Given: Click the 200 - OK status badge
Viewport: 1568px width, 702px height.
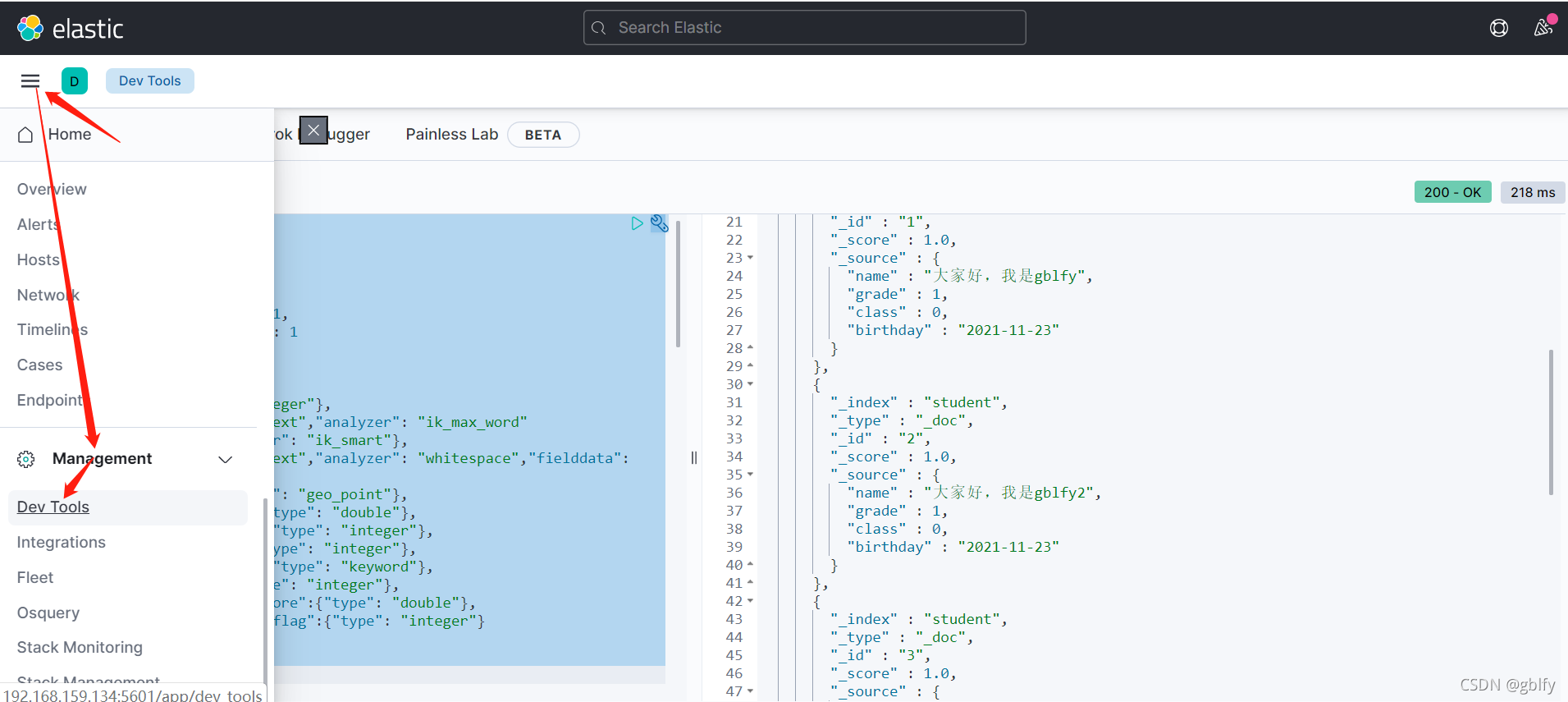Looking at the screenshot, I should pos(1452,192).
